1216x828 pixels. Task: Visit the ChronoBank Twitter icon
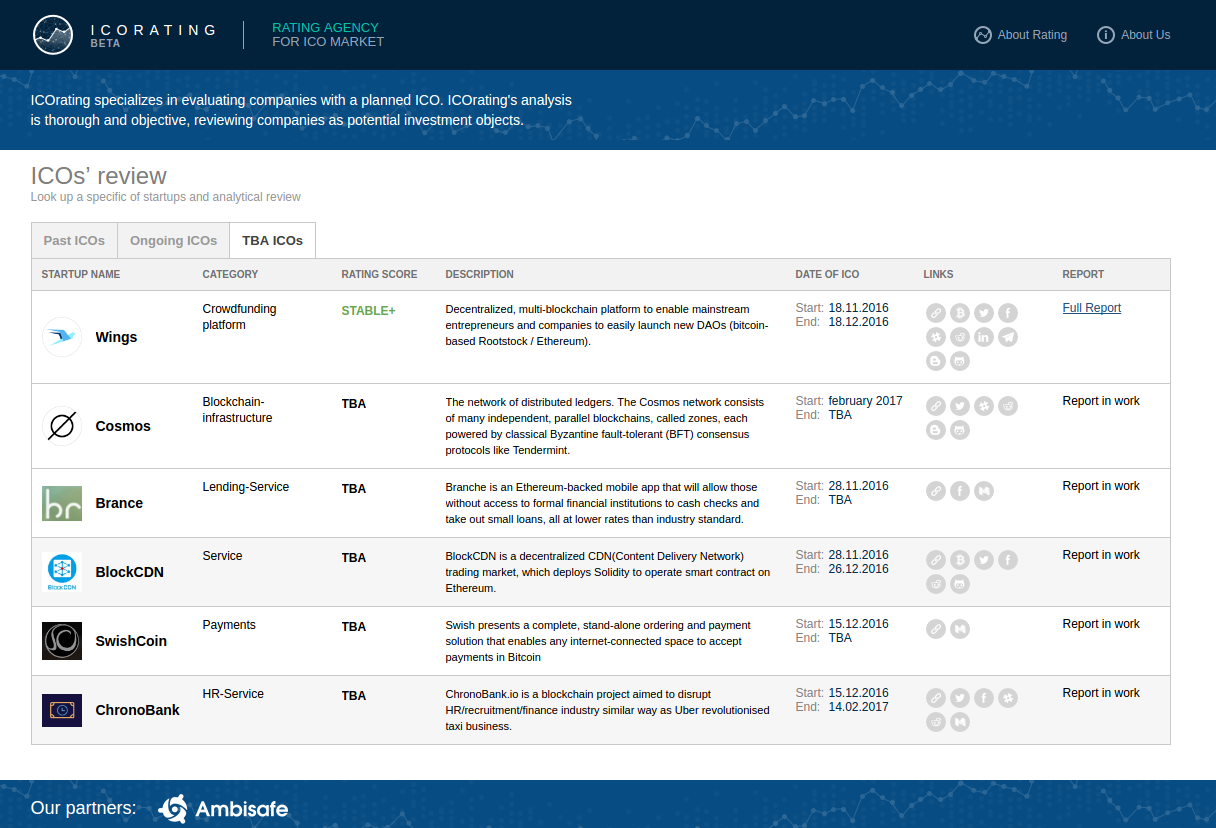(960, 698)
